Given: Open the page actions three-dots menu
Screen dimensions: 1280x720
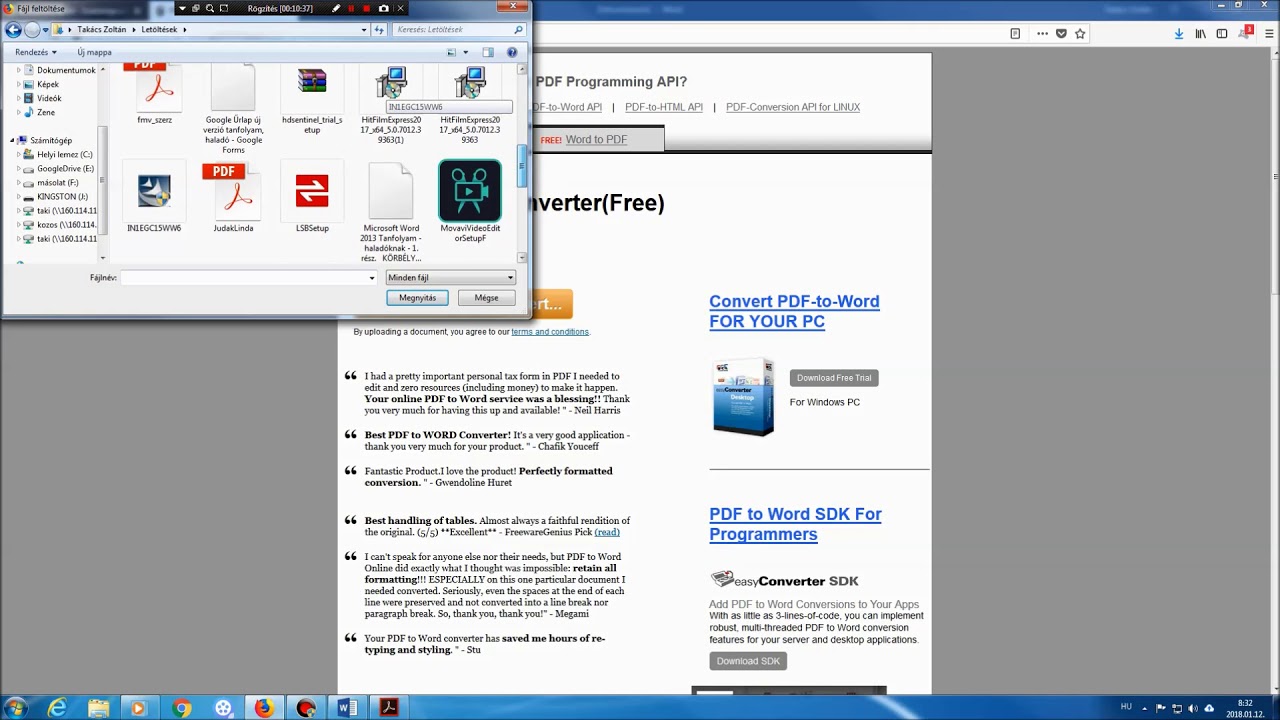Looking at the screenshot, I should tap(1042, 33).
